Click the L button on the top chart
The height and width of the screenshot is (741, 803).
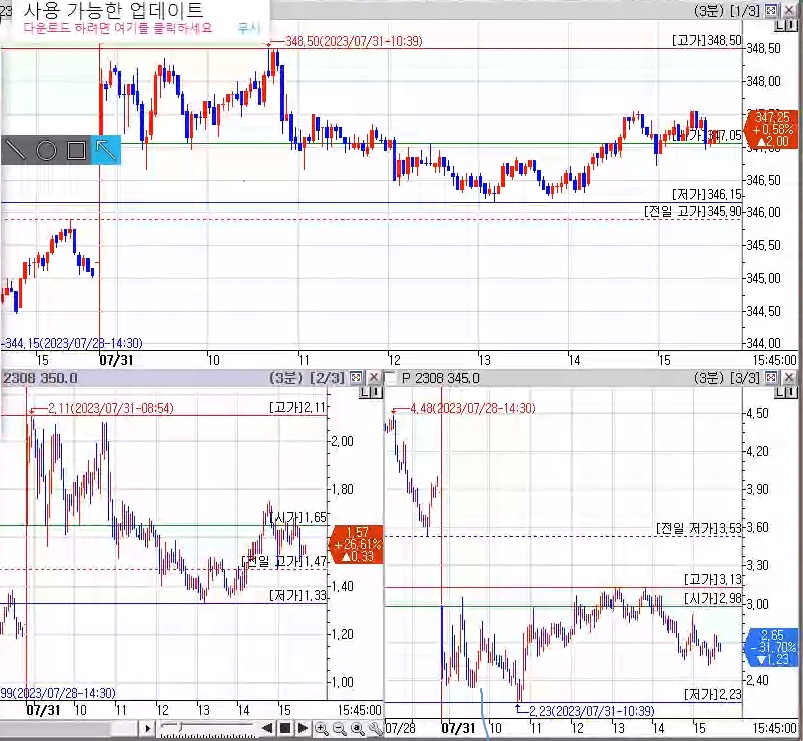tap(779, 27)
